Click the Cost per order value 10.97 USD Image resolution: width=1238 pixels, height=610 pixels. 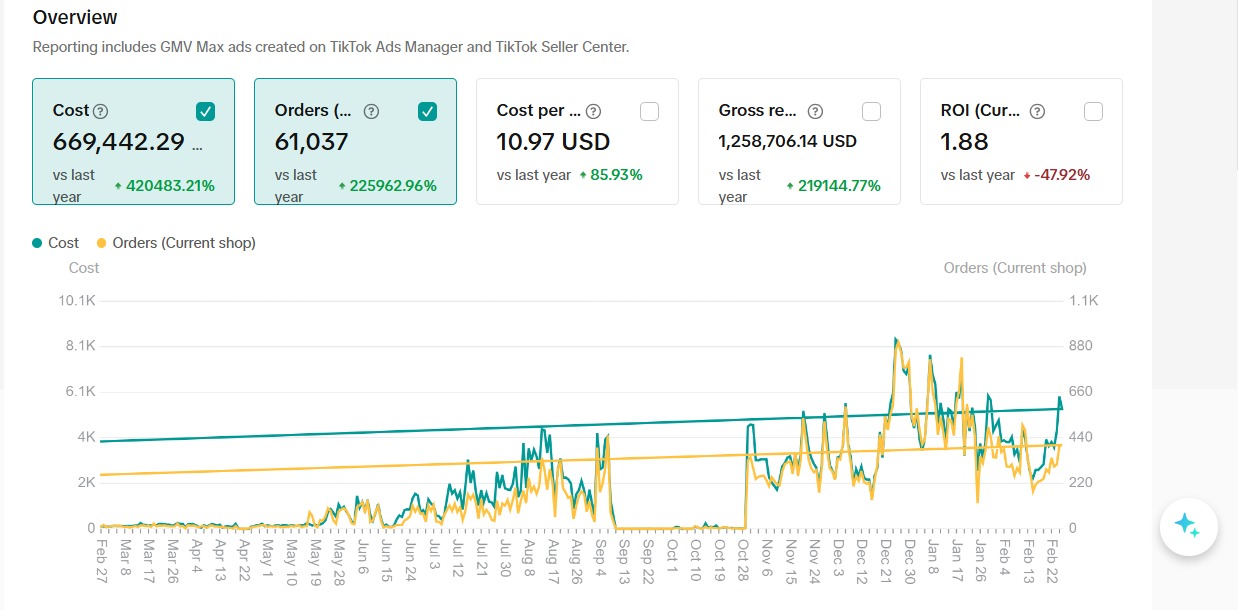(553, 141)
